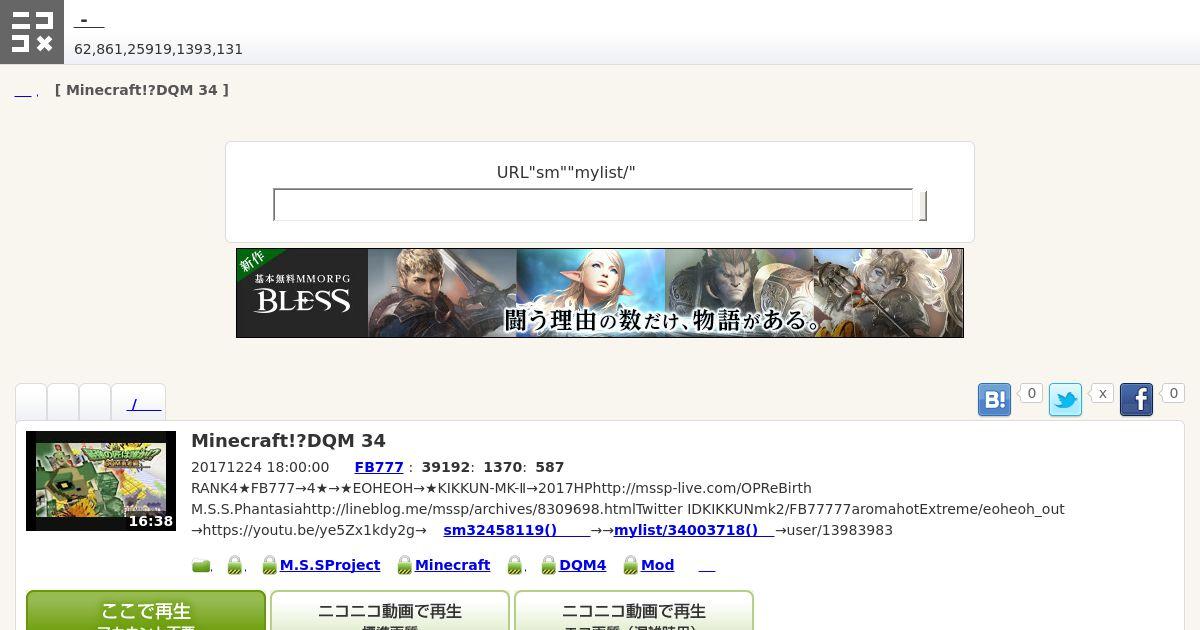Open the BLESS MMORPG banner advertisement

click(x=600, y=293)
